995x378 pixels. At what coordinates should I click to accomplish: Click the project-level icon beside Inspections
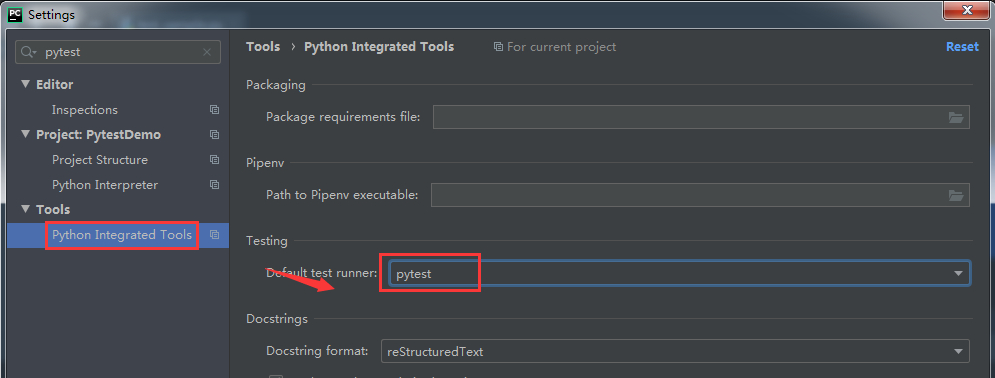pos(214,110)
